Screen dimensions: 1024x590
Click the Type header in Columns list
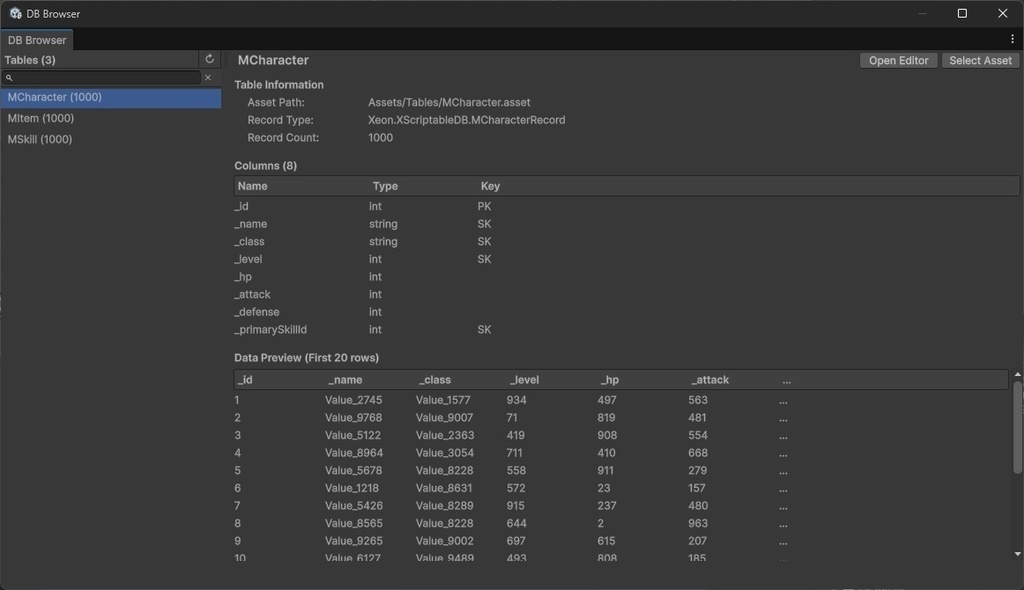tap(385, 186)
